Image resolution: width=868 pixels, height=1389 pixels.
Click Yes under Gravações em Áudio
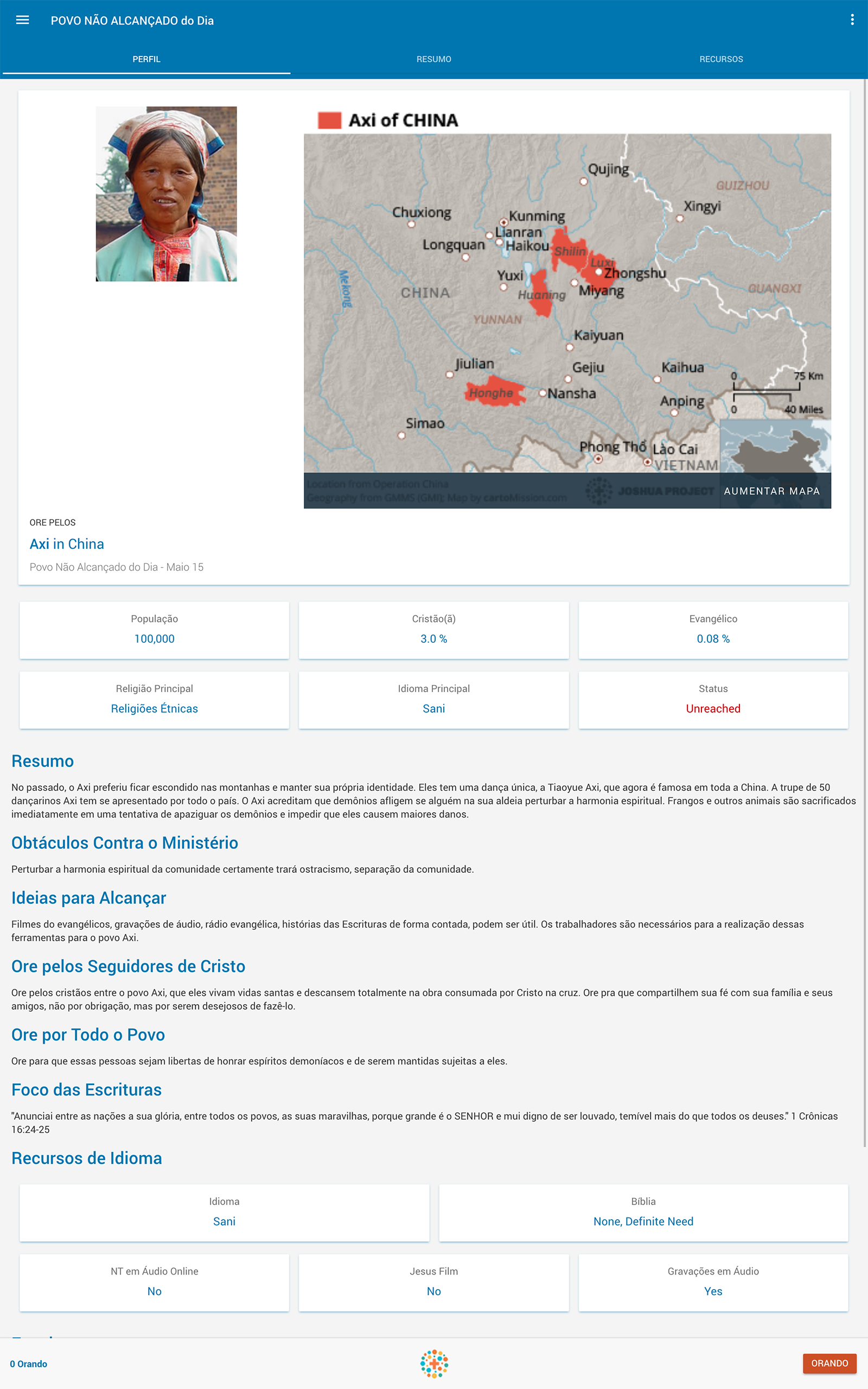click(x=713, y=1291)
